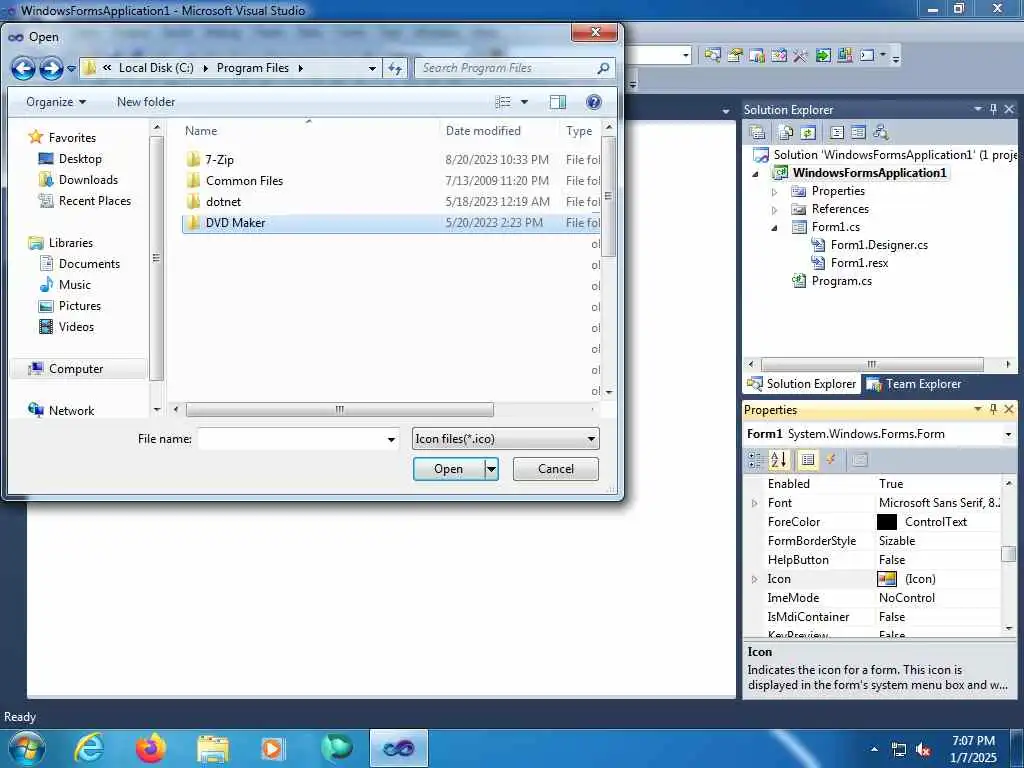1024x768 pixels.
Task: Click View Designer icon in Solution Explorer
Action: pos(858,133)
